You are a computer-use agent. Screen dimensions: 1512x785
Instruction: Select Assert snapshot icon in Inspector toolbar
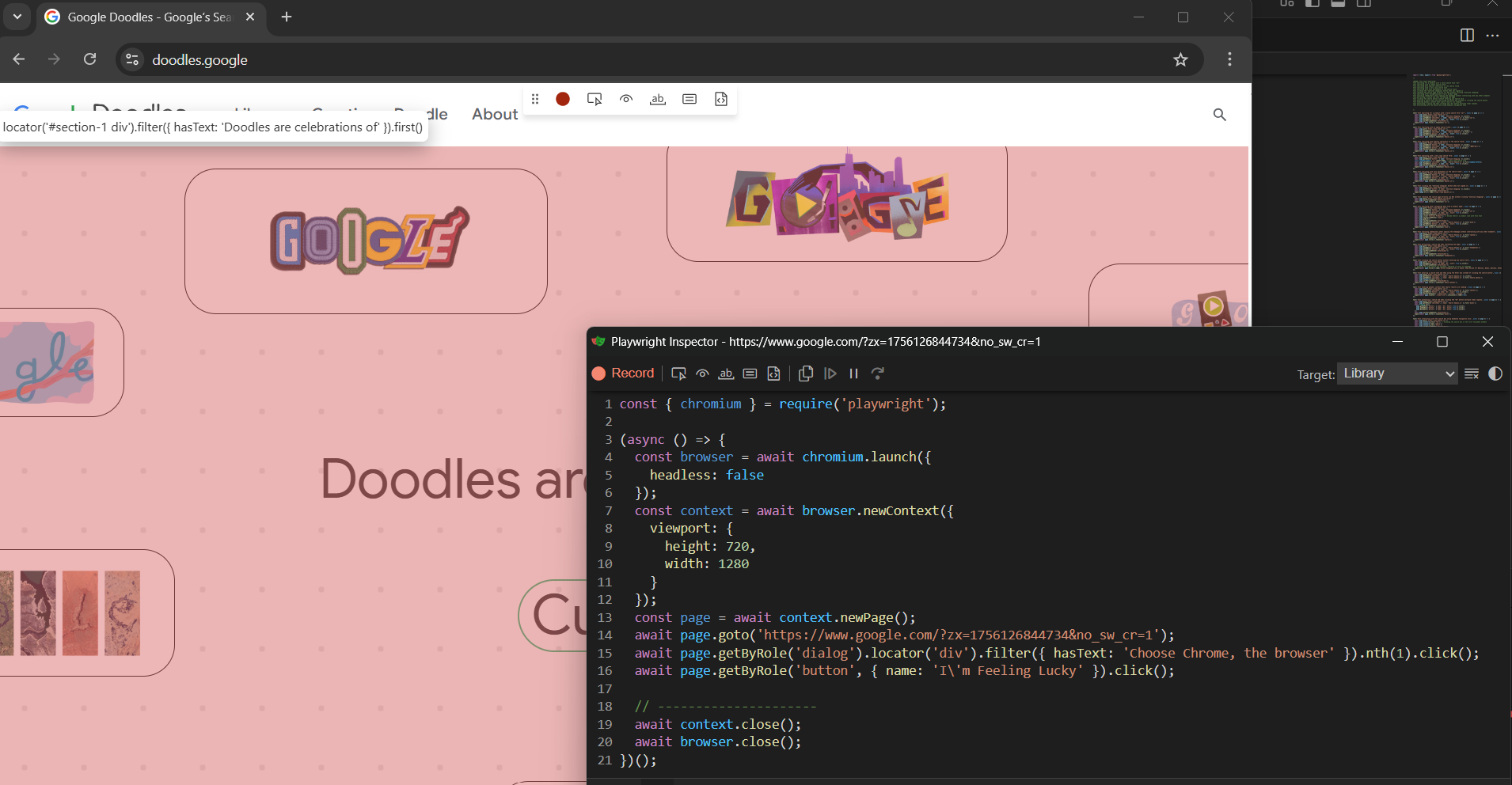[x=773, y=374]
